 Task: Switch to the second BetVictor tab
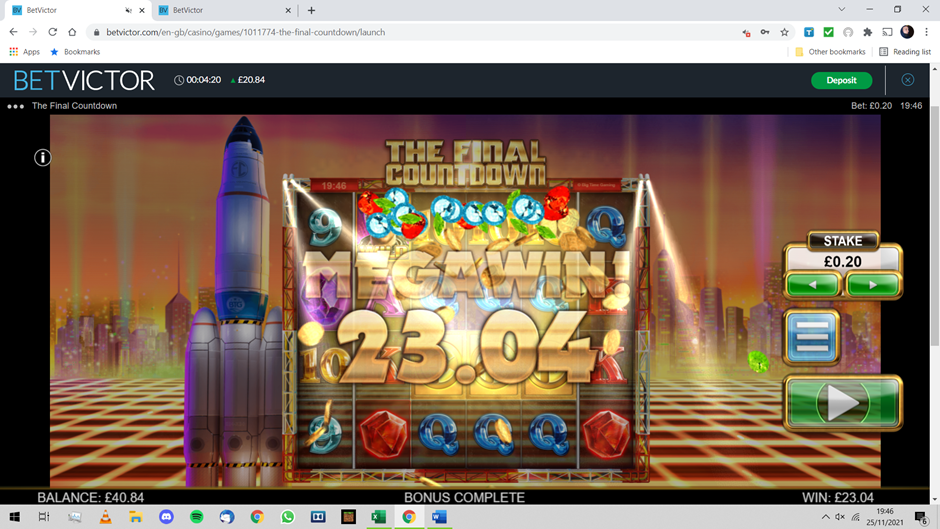[x=222, y=10]
